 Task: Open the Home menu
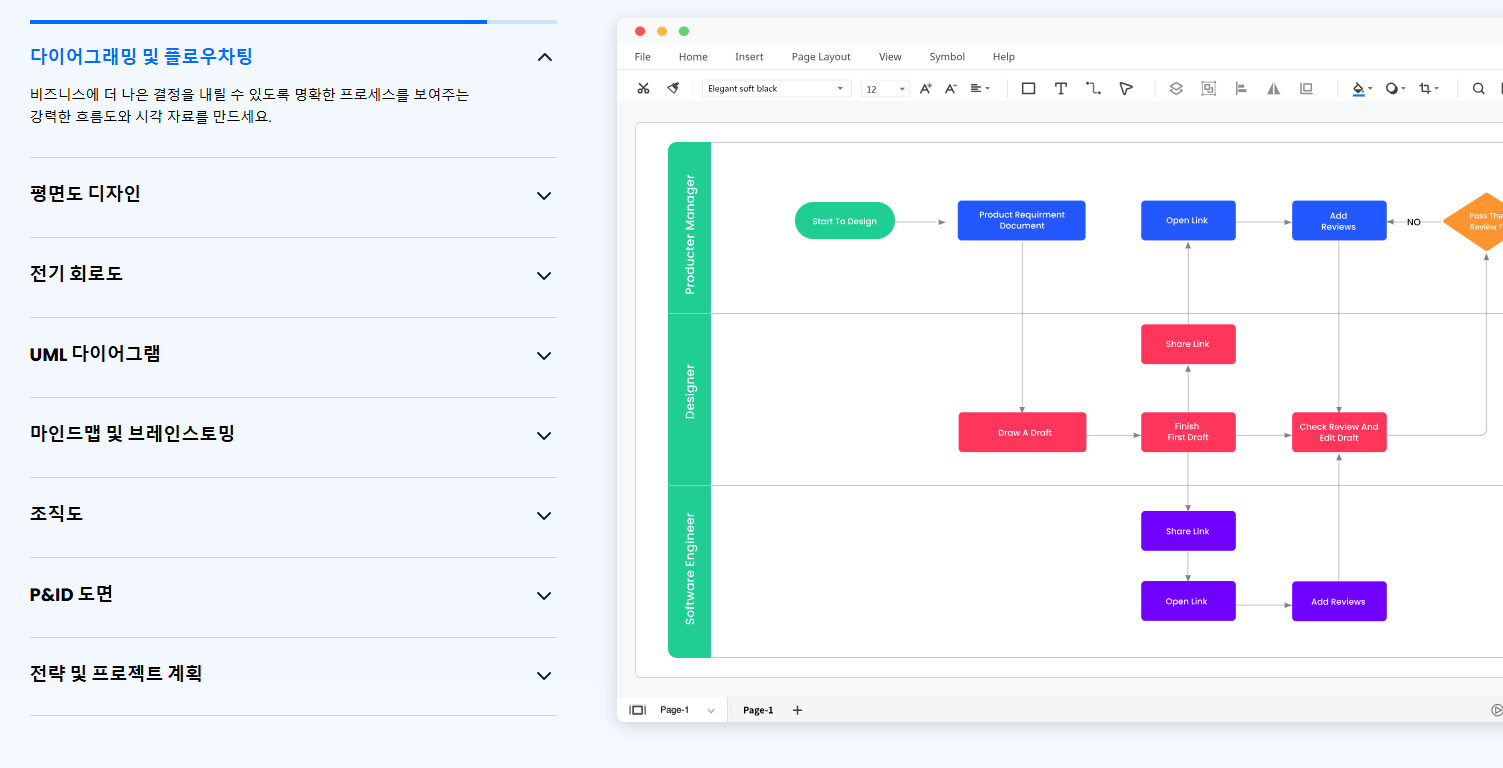[x=693, y=57]
